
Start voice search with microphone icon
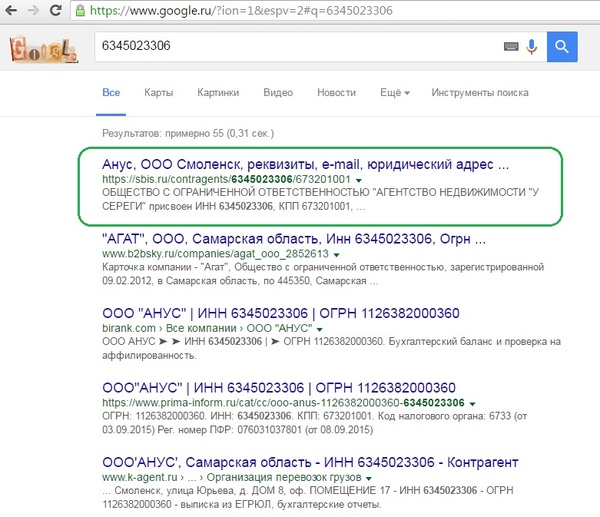tap(531, 46)
